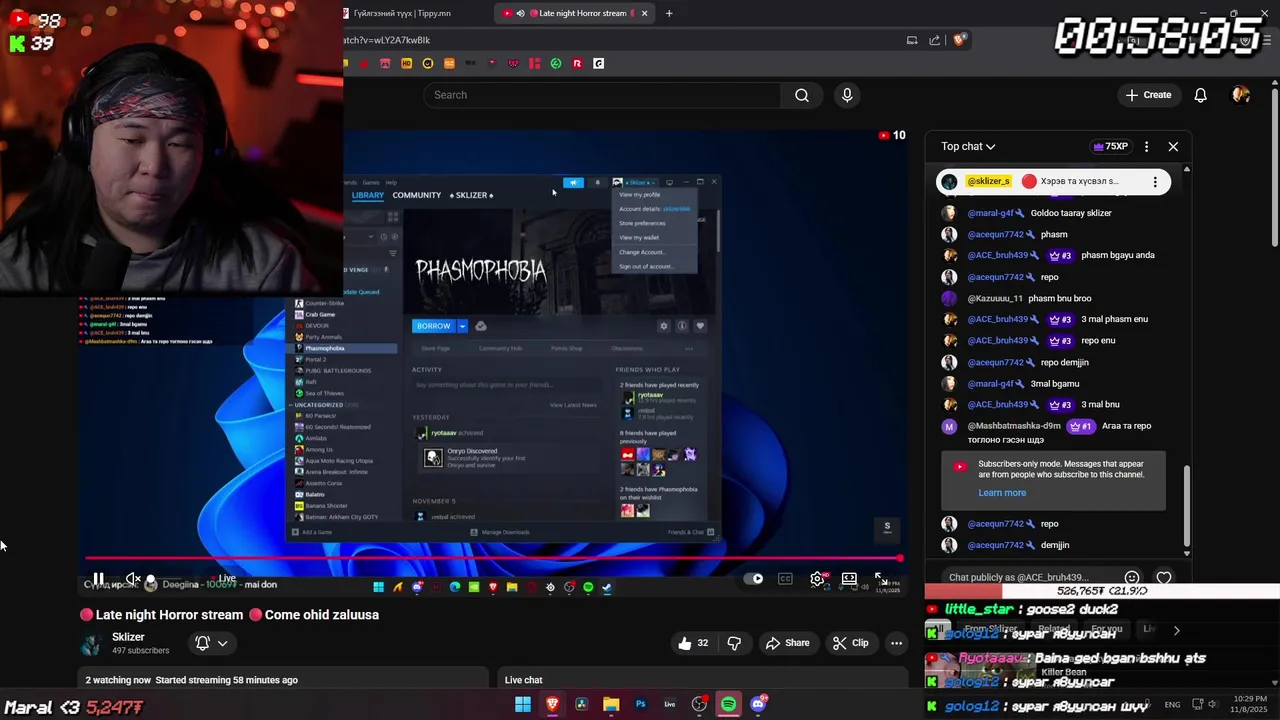Open @sklizer_s pinned chat author
This screenshot has width=1280, height=720.
[988, 182]
